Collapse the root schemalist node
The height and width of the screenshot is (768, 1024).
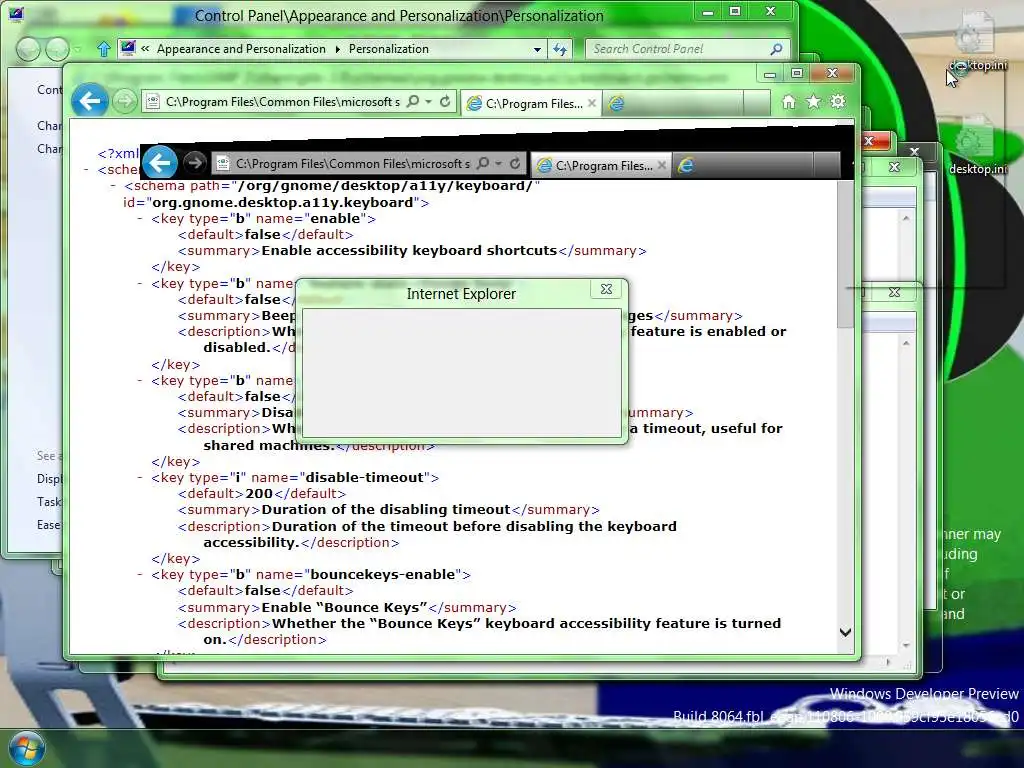pos(86,170)
